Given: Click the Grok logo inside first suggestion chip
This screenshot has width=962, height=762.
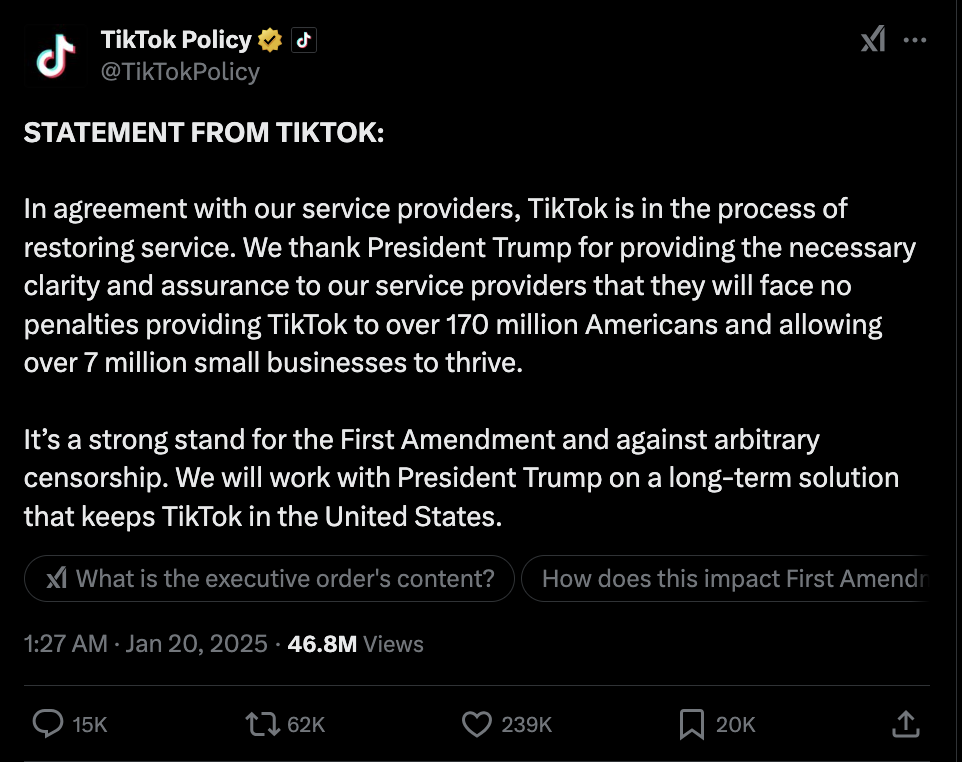Looking at the screenshot, I should click(56, 578).
